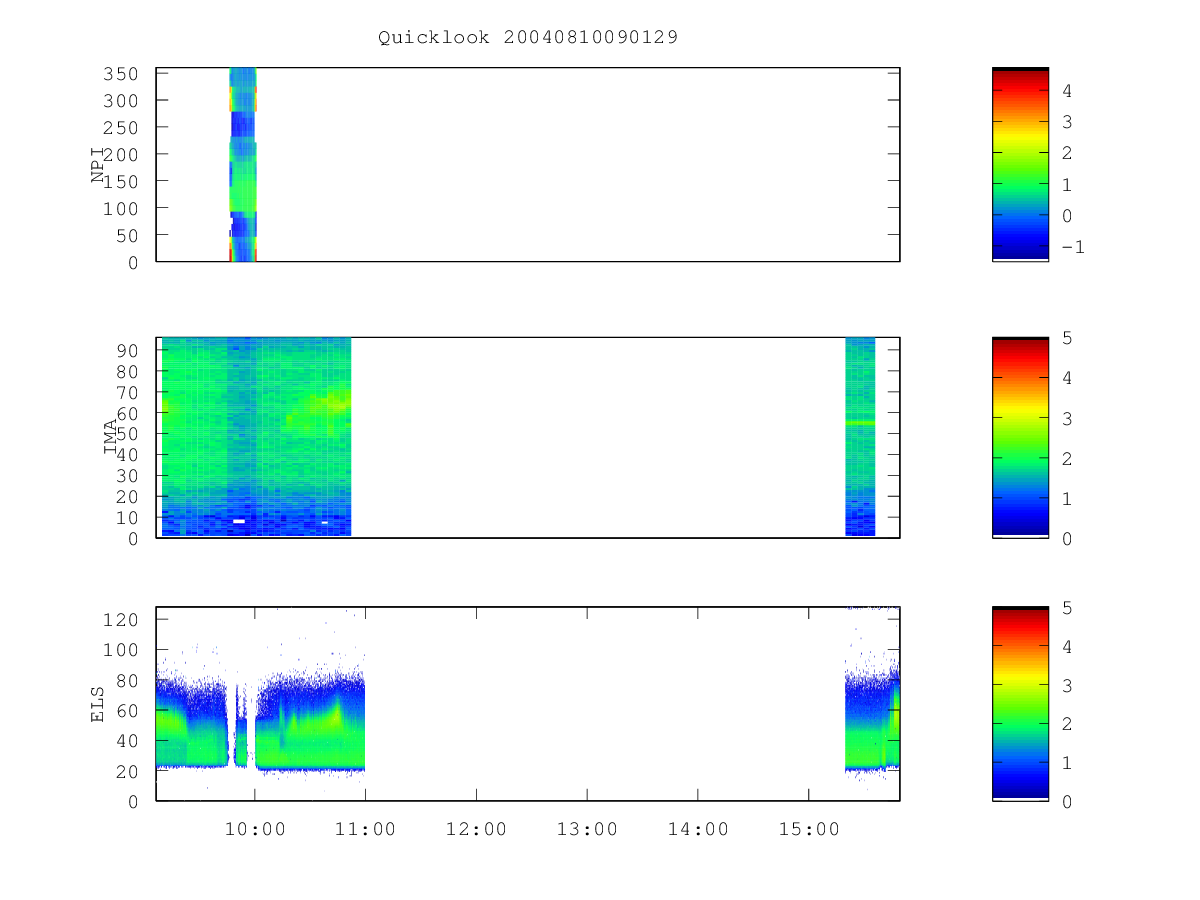Screen dimensions: 1200x900
Task: Click the ELS panel color scale bar
Action: (x=1020, y=704)
